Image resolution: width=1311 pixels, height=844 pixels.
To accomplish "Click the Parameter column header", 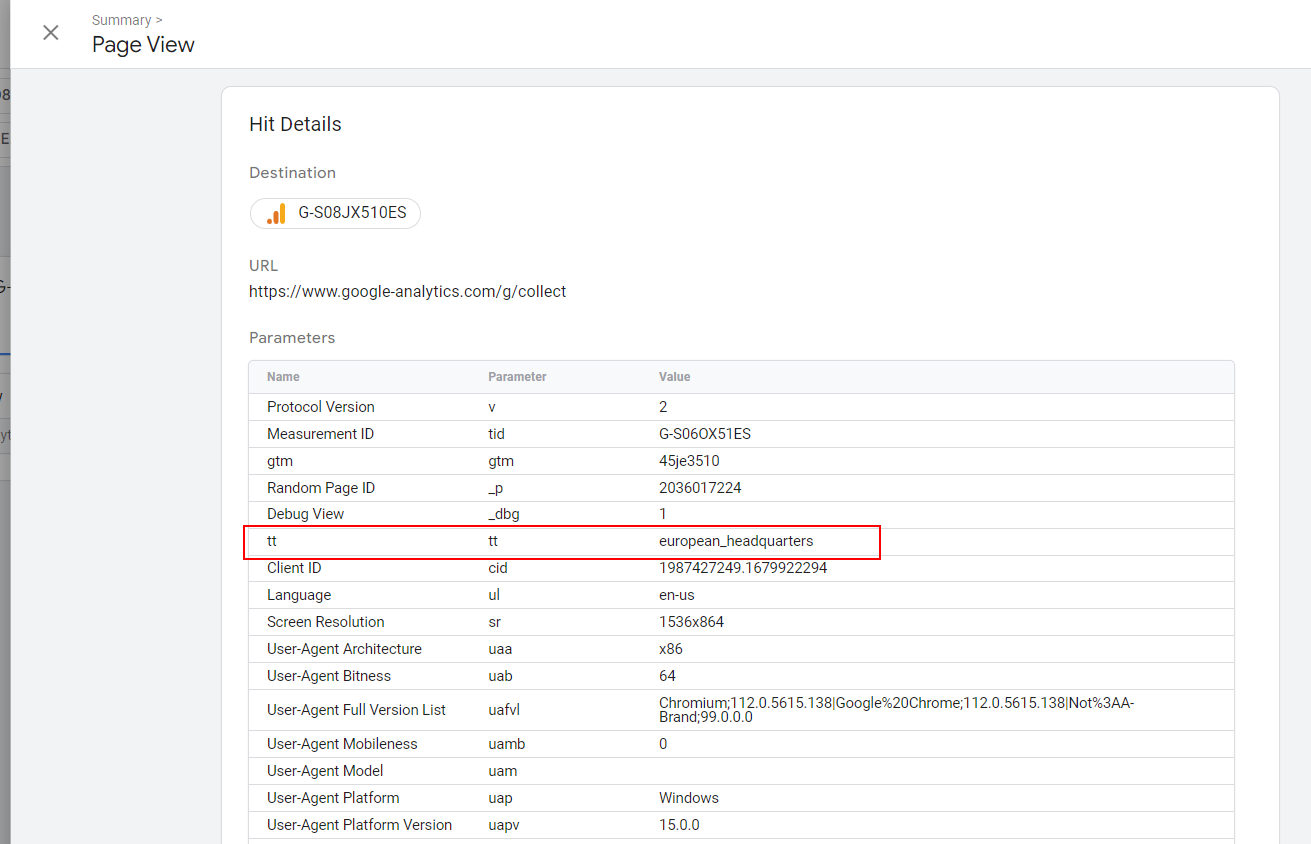I will [x=517, y=376].
